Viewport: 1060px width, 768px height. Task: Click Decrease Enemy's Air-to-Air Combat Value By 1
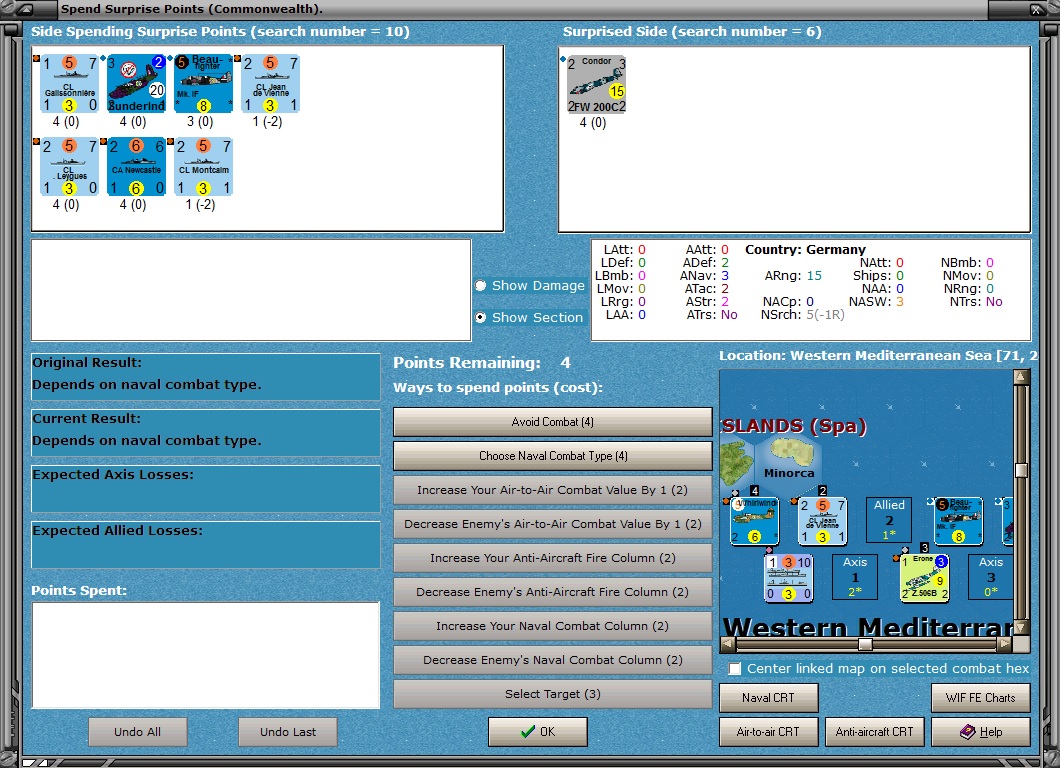(x=552, y=524)
